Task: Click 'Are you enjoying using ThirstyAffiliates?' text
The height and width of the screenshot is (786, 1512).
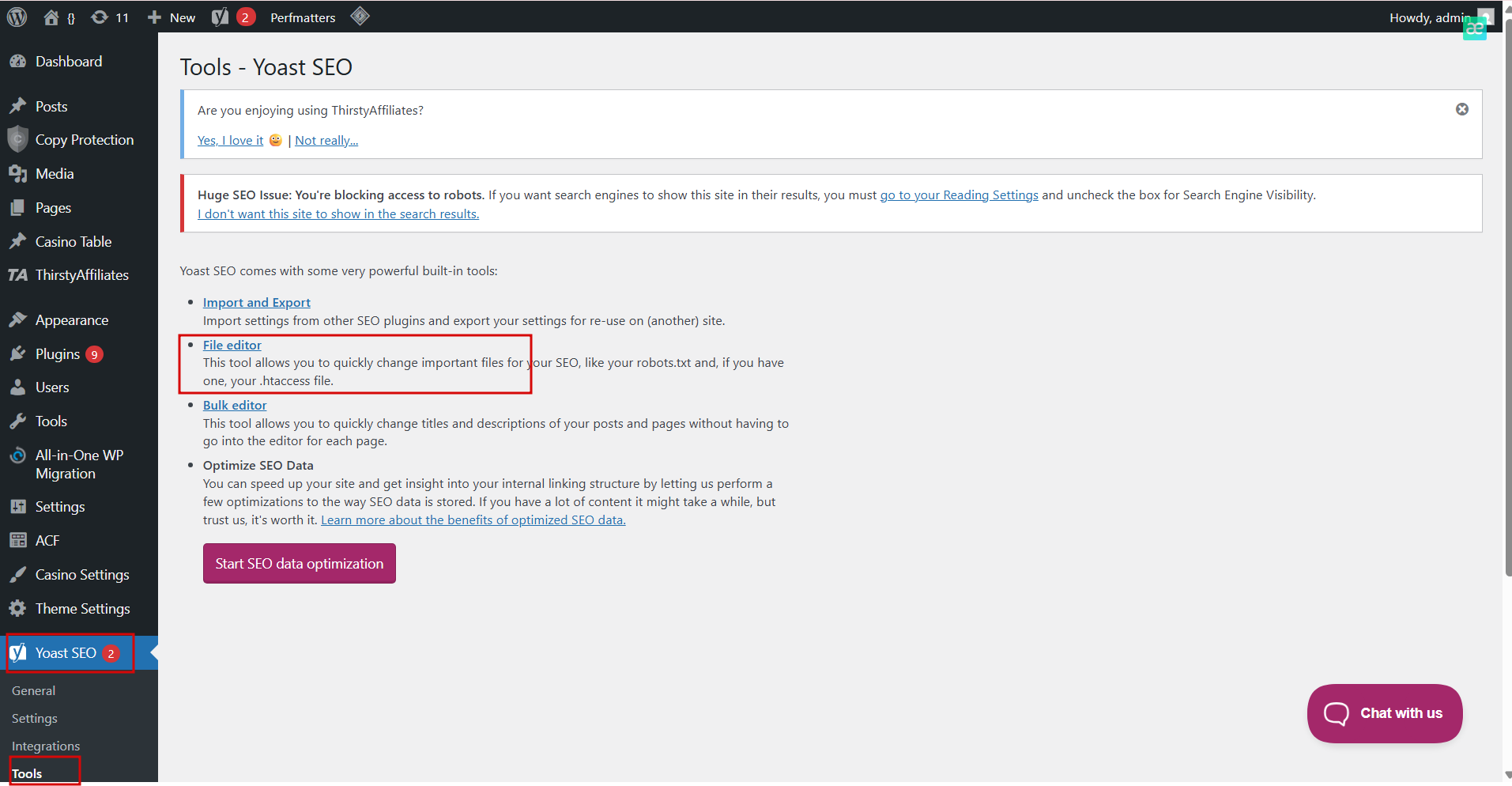Action: (x=311, y=110)
